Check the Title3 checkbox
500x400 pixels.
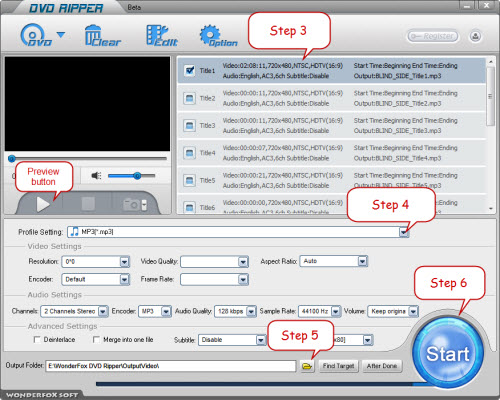pyautogui.click(x=189, y=125)
